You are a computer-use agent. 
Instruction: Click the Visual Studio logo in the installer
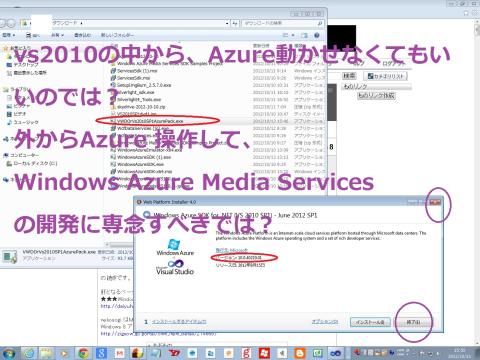tap(175, 268)
